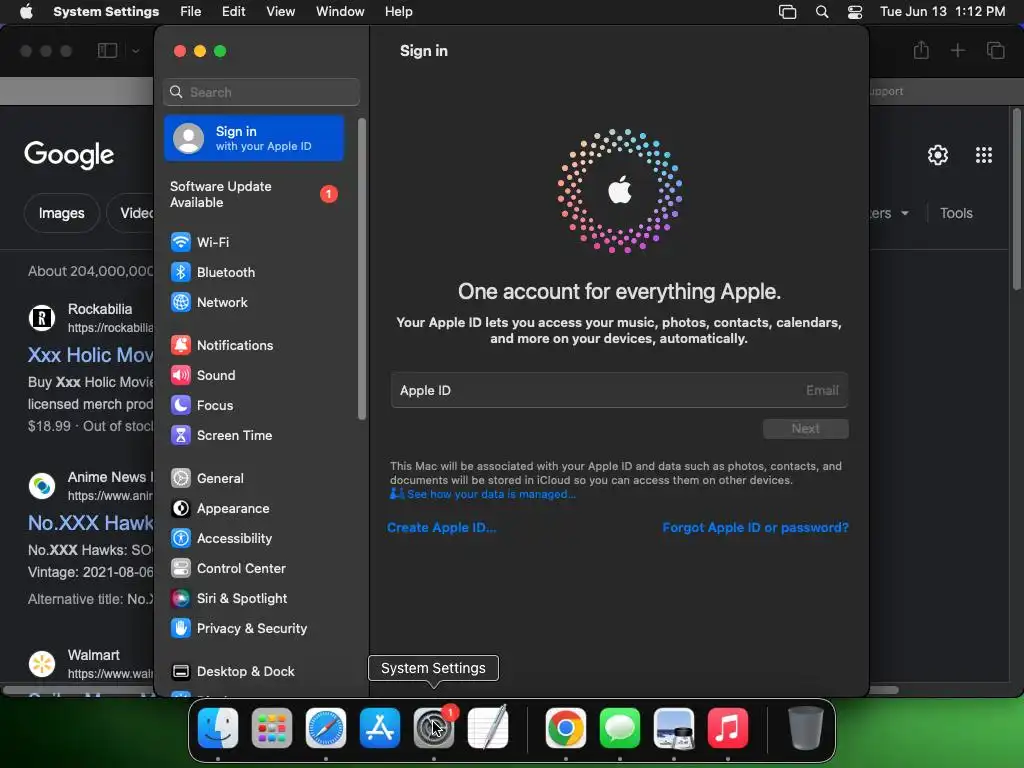The width and height of the screenshot is (1024, 768).
Task: Click Create Apple ID link
Action: coord(441,528)
